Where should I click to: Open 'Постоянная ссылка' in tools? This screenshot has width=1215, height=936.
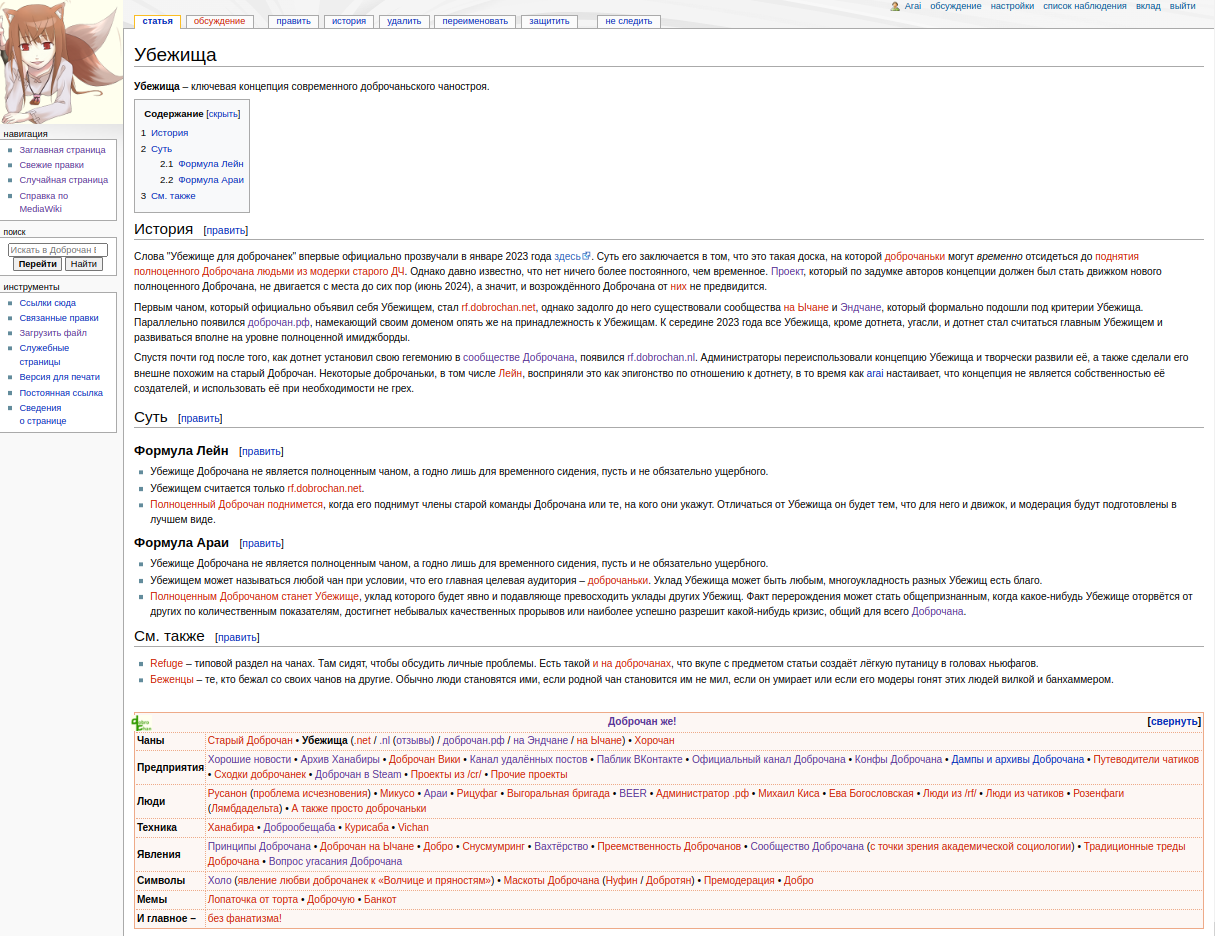(x=61, y=393)
